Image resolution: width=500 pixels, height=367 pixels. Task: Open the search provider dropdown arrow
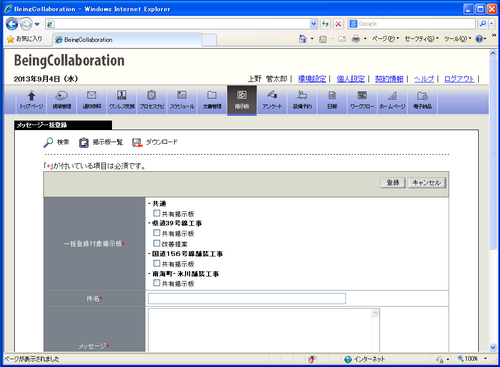(x=491, y=24)
